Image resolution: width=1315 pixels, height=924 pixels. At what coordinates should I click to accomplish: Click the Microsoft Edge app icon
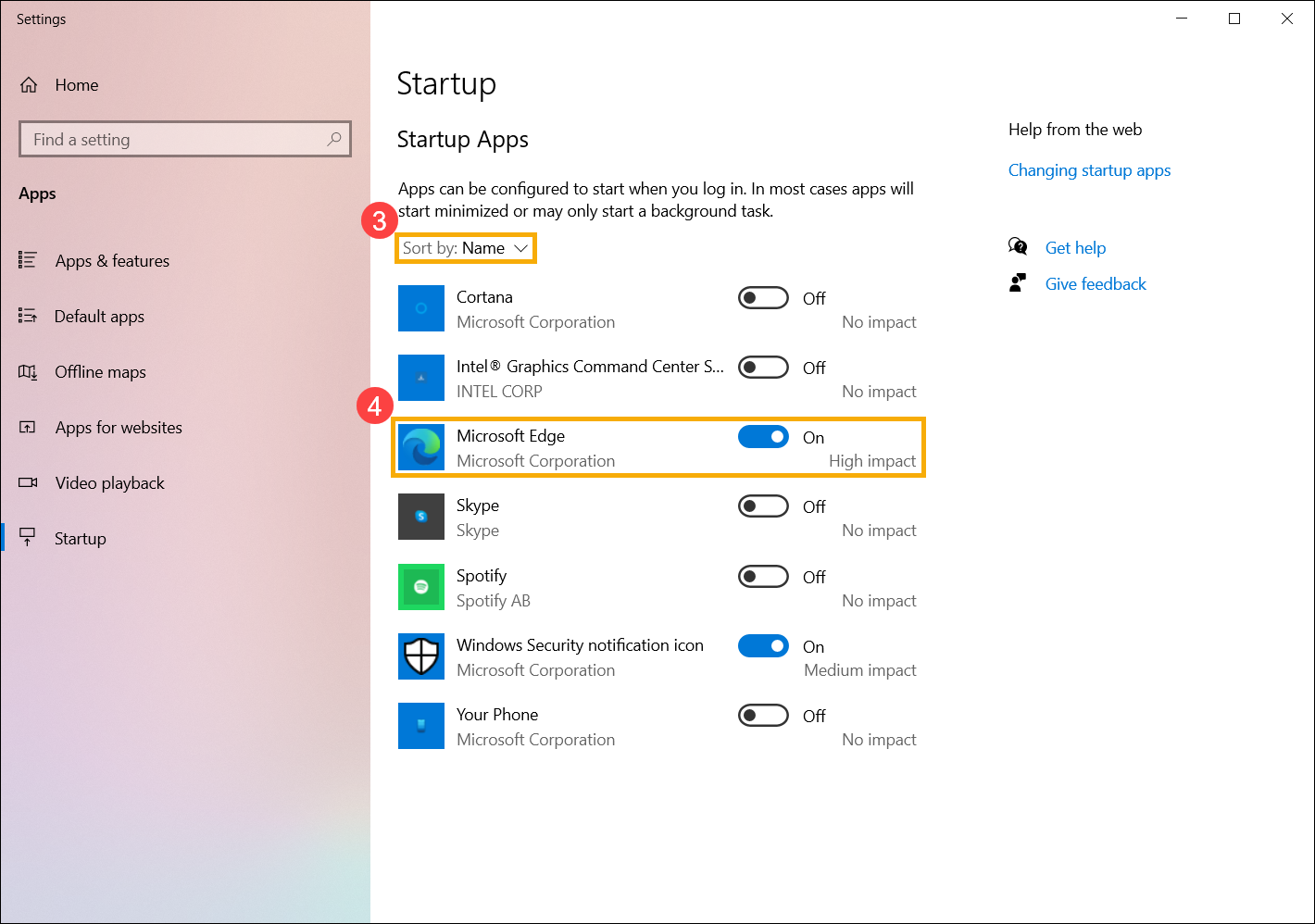click(421, 447)
